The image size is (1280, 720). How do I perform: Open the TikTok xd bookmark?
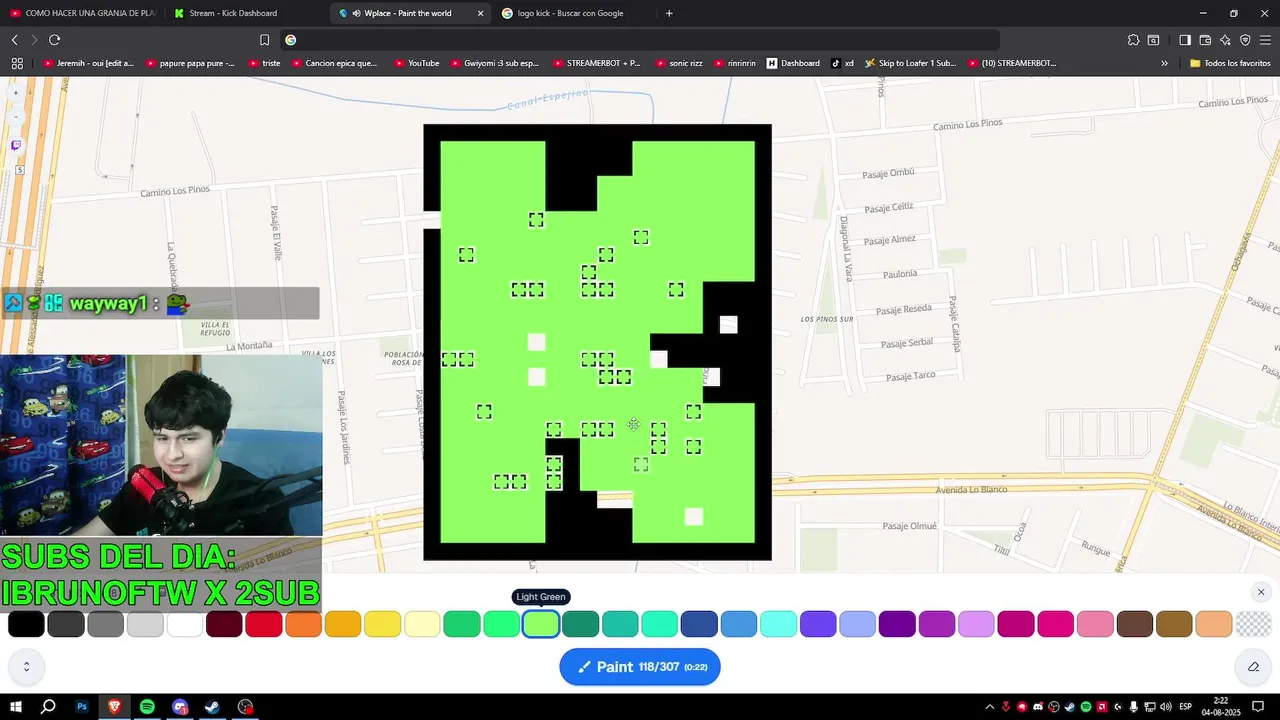pos(842,63)
